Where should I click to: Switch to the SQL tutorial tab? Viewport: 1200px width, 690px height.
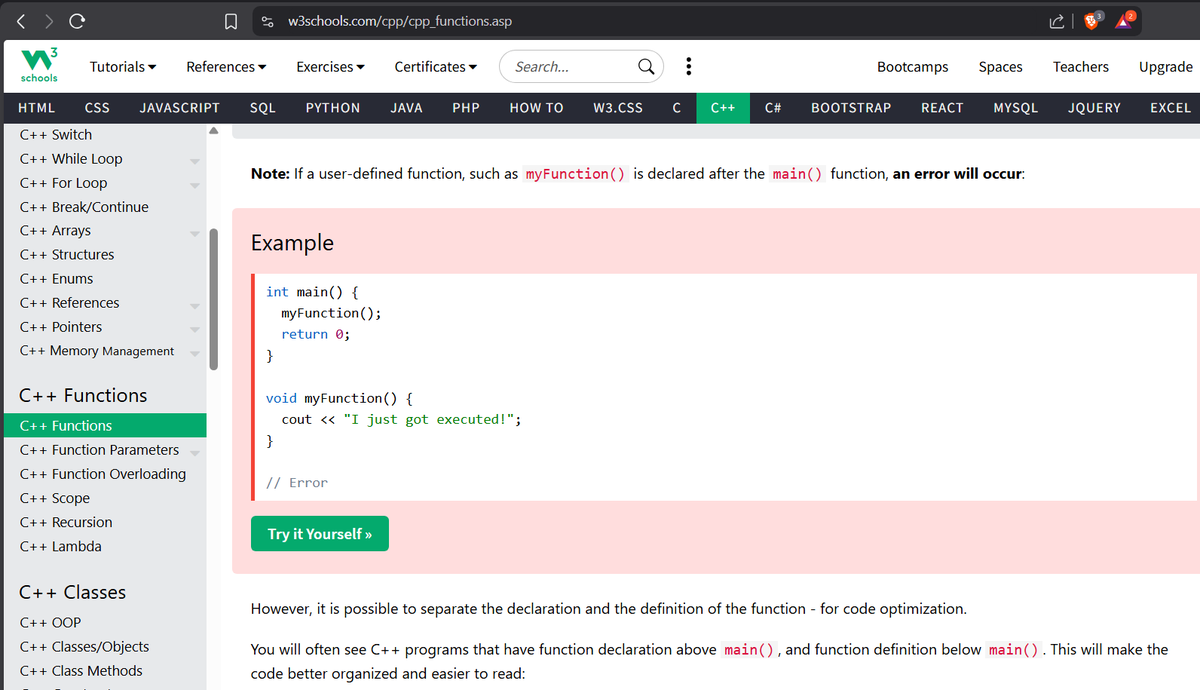point(262,107)
